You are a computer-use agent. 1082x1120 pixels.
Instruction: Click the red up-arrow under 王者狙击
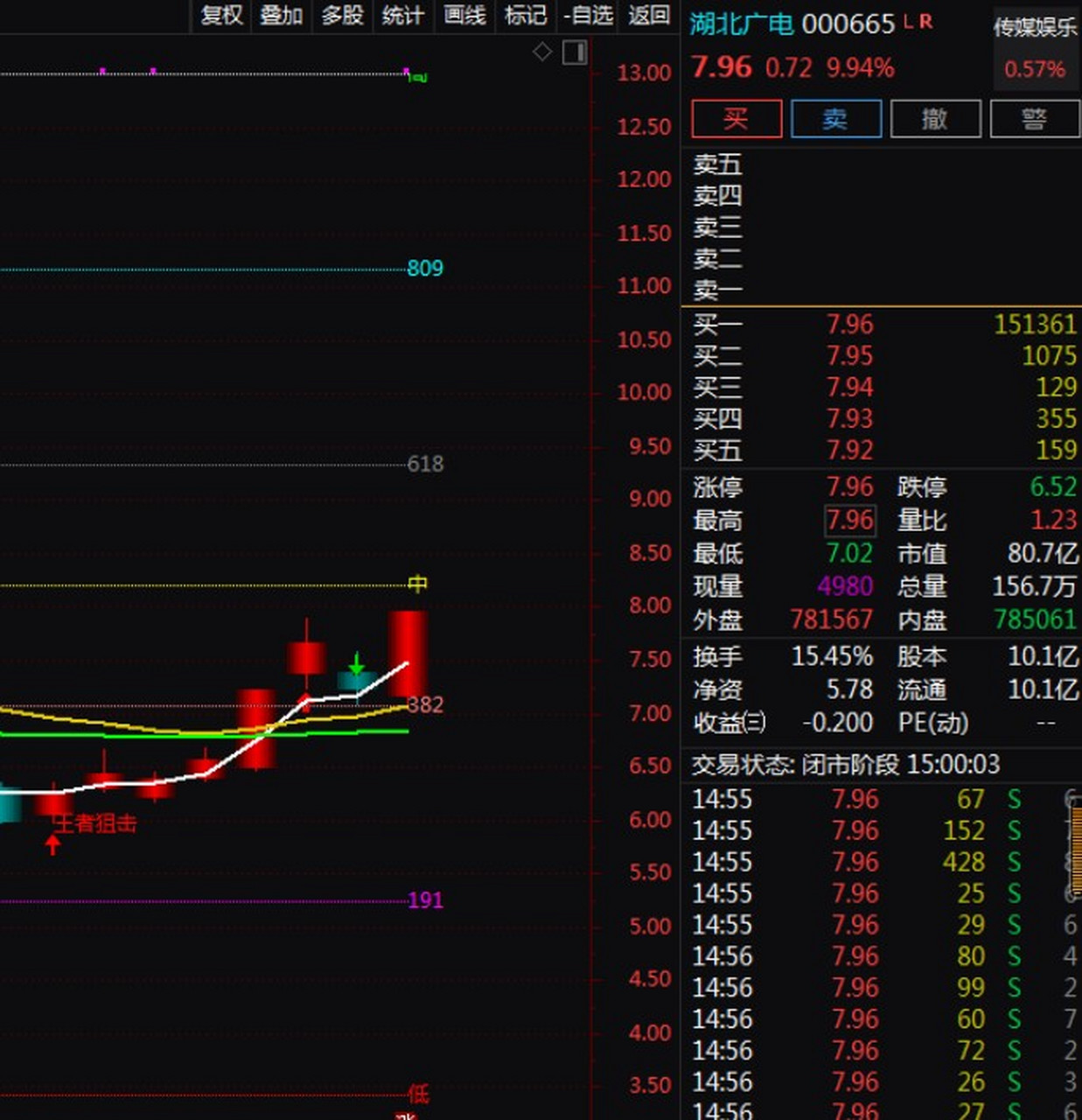click(x=52, y=844)
